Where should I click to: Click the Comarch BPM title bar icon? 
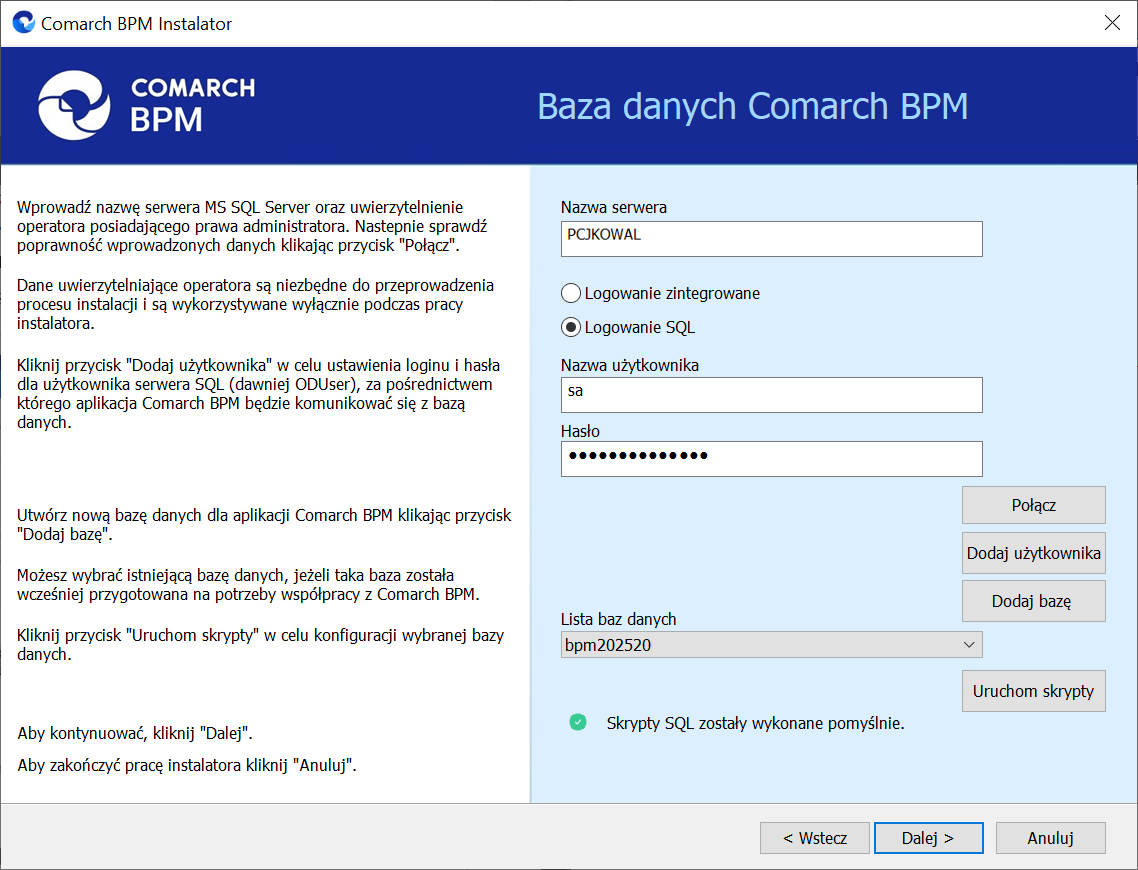tap(24, 22)
